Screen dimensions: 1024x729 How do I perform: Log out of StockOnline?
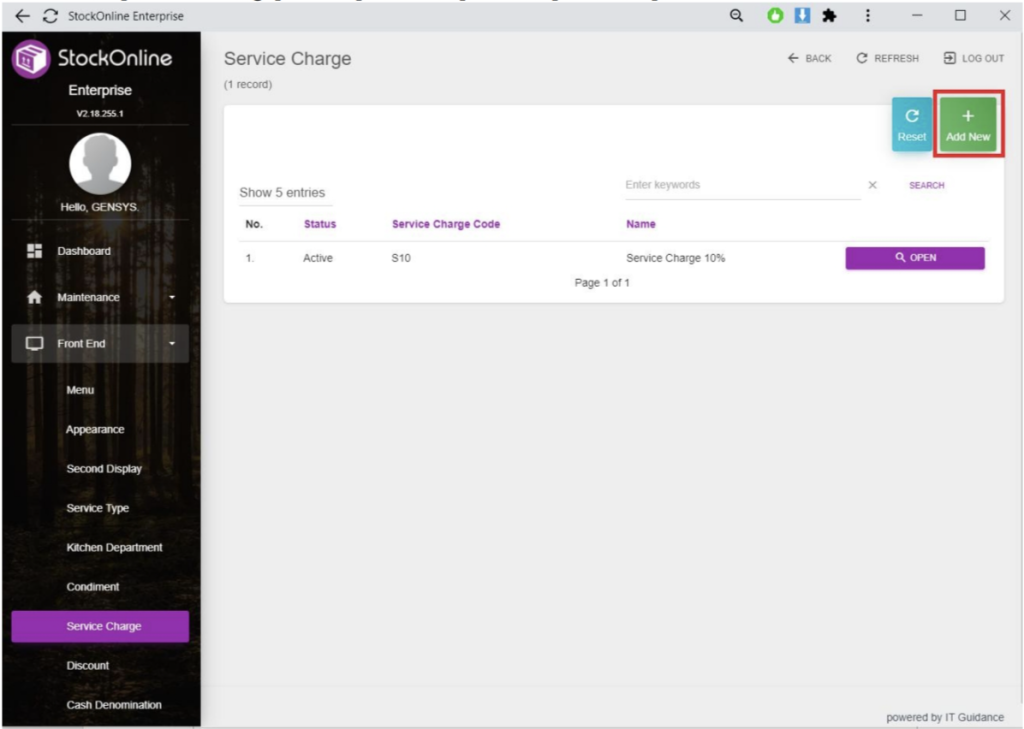[x=973, y=59]
